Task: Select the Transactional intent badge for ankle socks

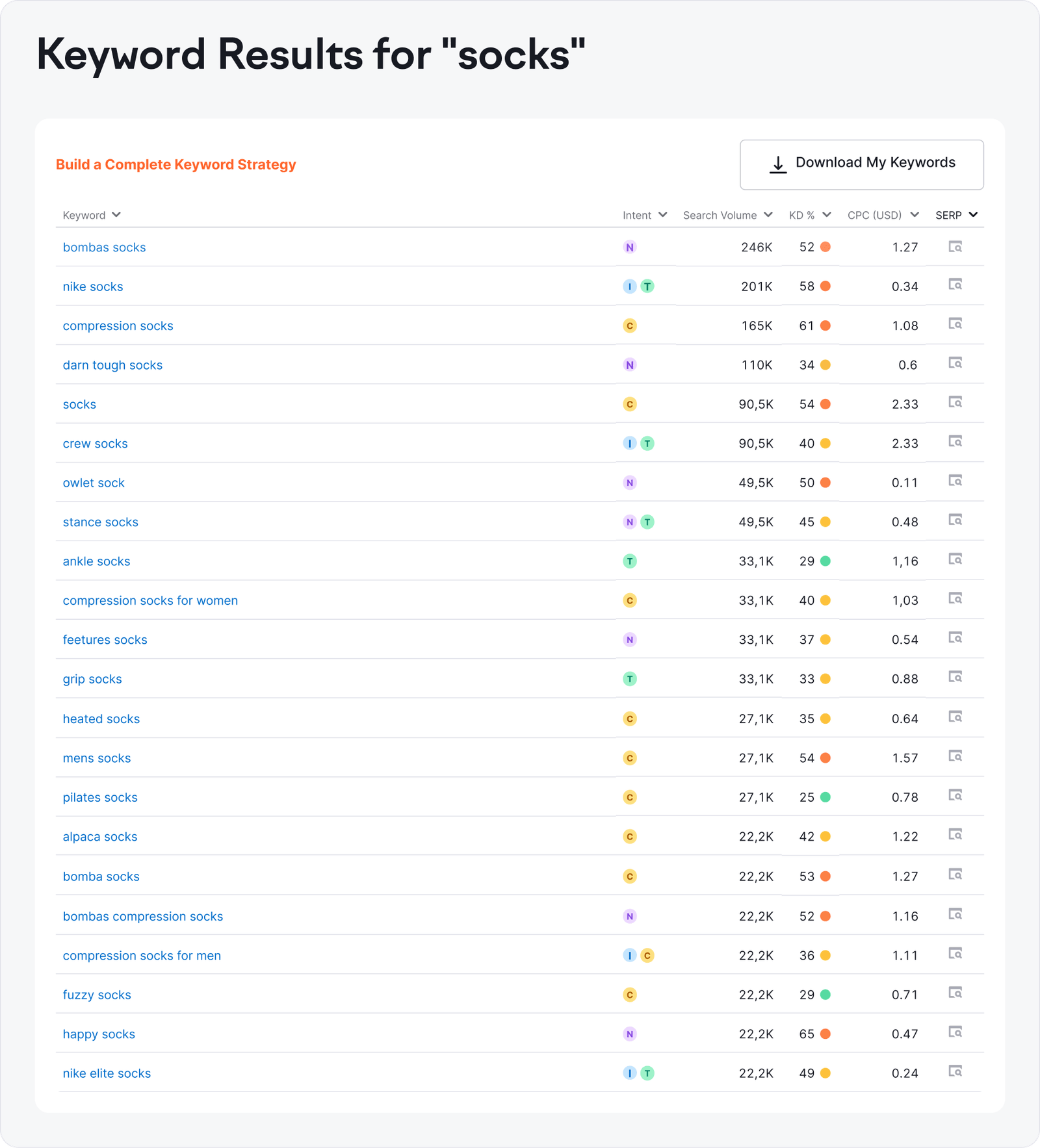Action: pos(629,560)
